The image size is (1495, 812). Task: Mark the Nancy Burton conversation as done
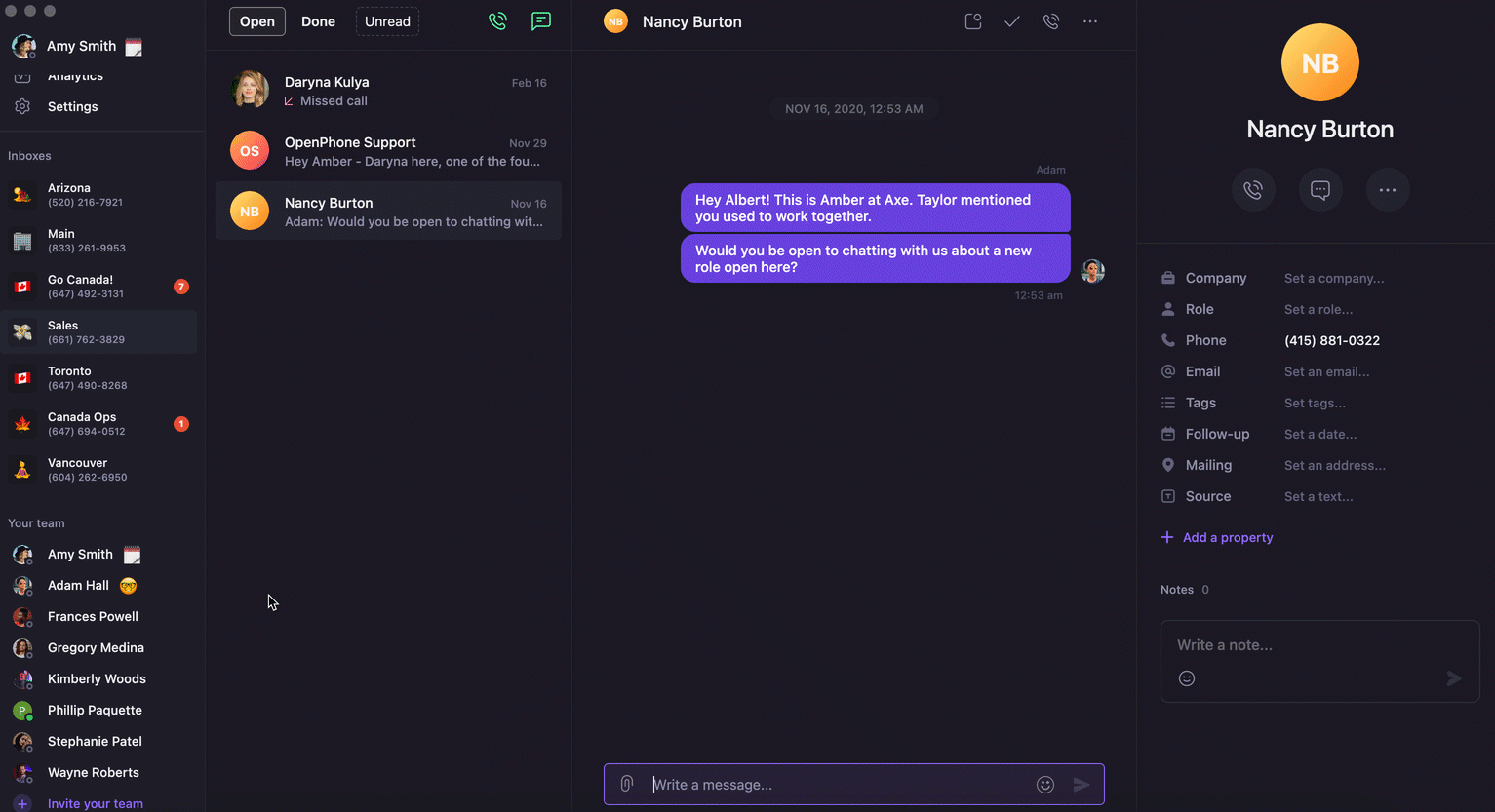(1011, 20)
